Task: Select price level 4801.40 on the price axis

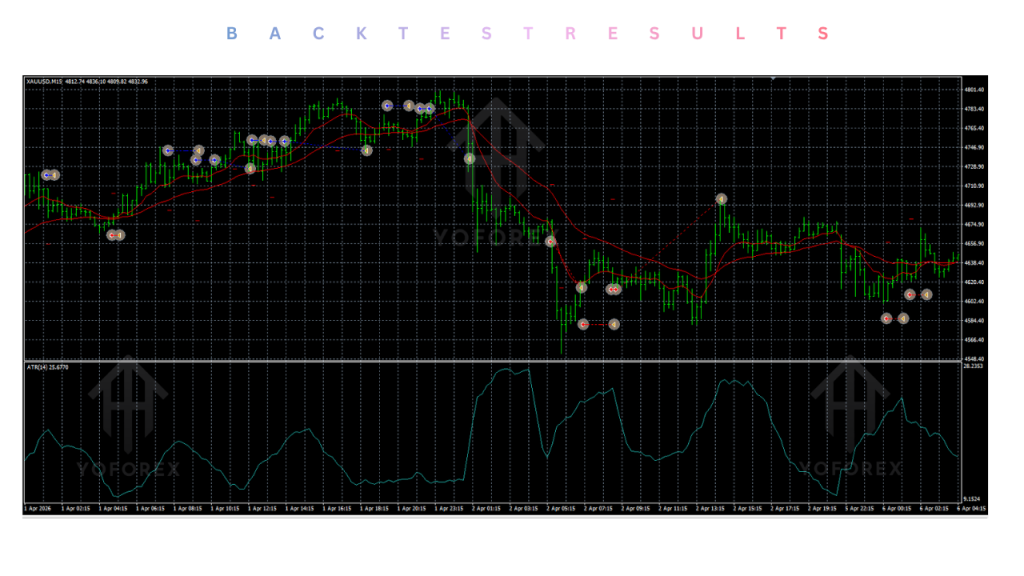Action: click(x=974, y=89)
